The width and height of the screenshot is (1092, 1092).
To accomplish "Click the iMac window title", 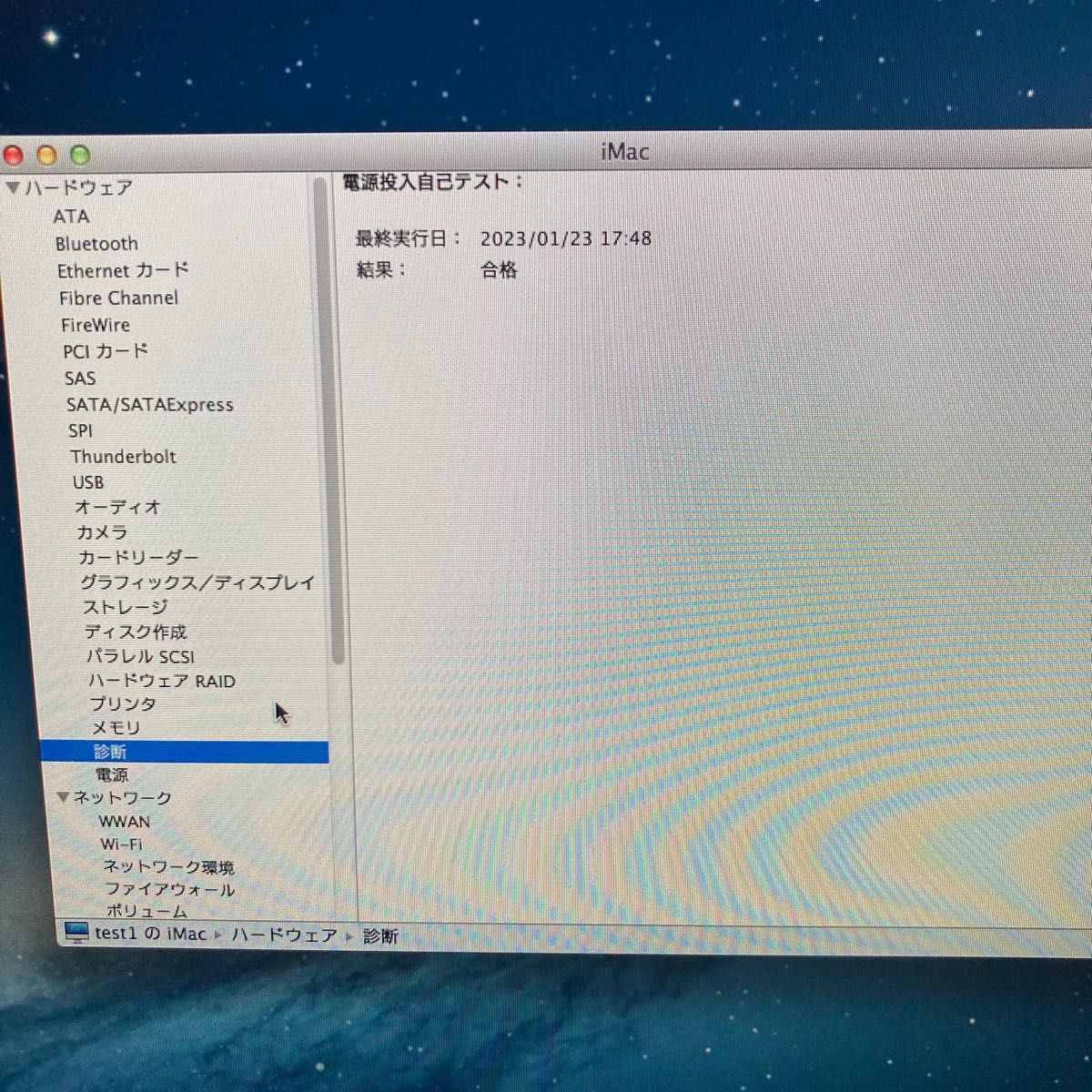I will [625, 152].
